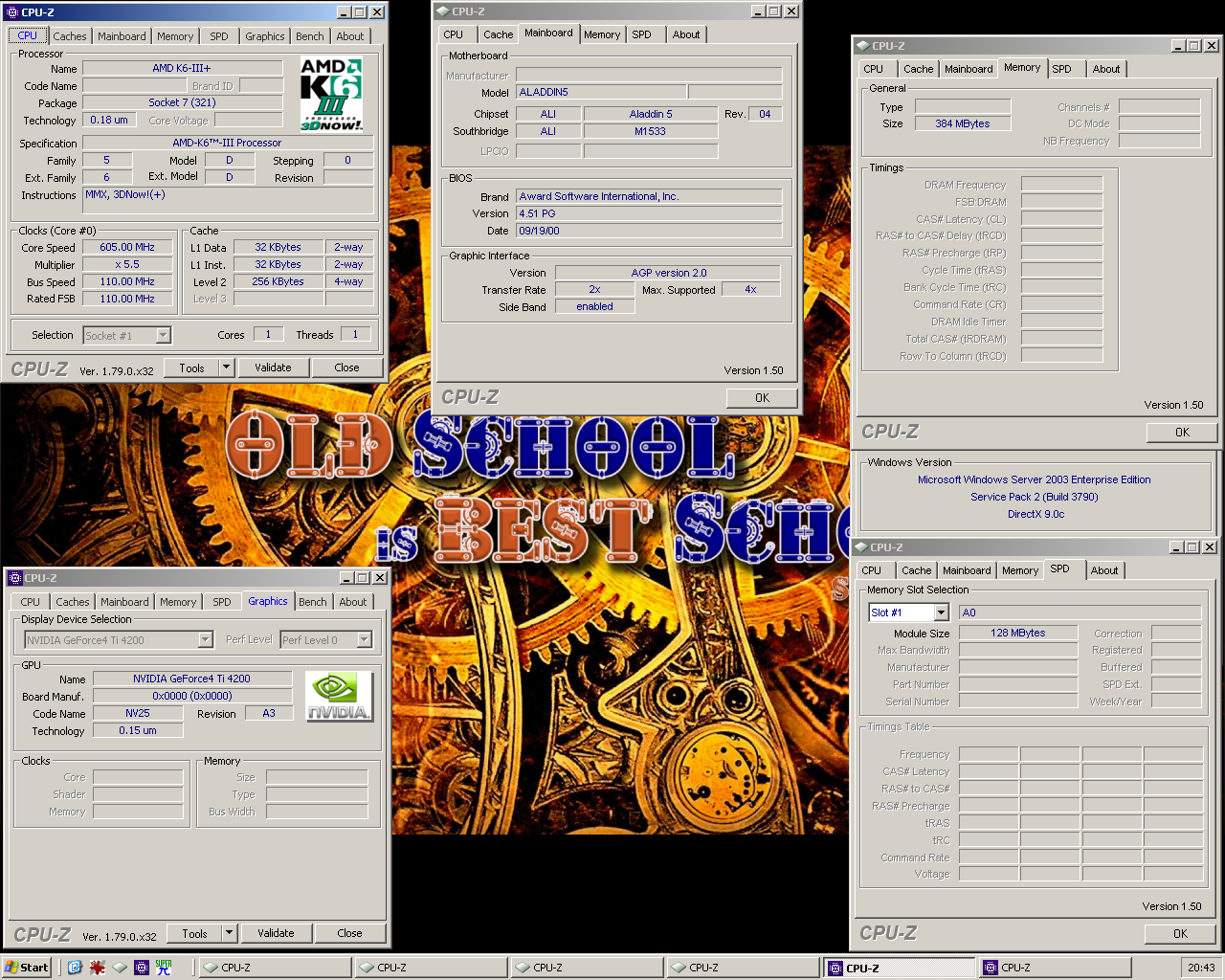The image size is (1225, 980).
Task: Click the memory Size value 384 MBytes
Action: (x=962, y=123)
